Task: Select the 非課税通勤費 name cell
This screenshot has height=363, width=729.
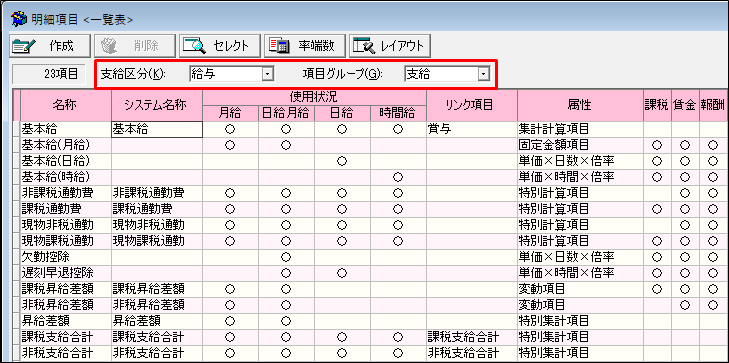Action: pos(66,193)
